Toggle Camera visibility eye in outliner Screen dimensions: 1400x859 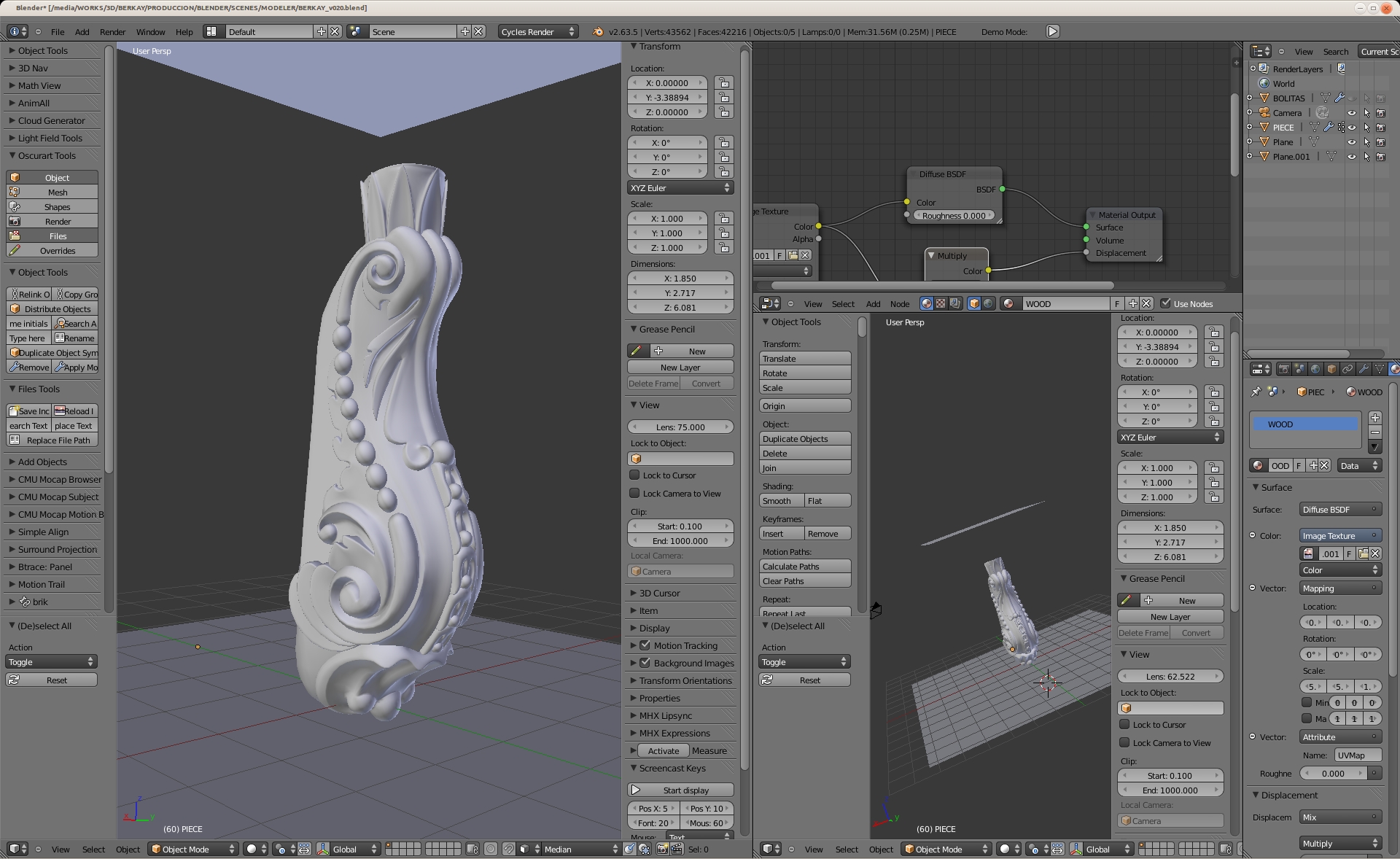[1351, 113]
